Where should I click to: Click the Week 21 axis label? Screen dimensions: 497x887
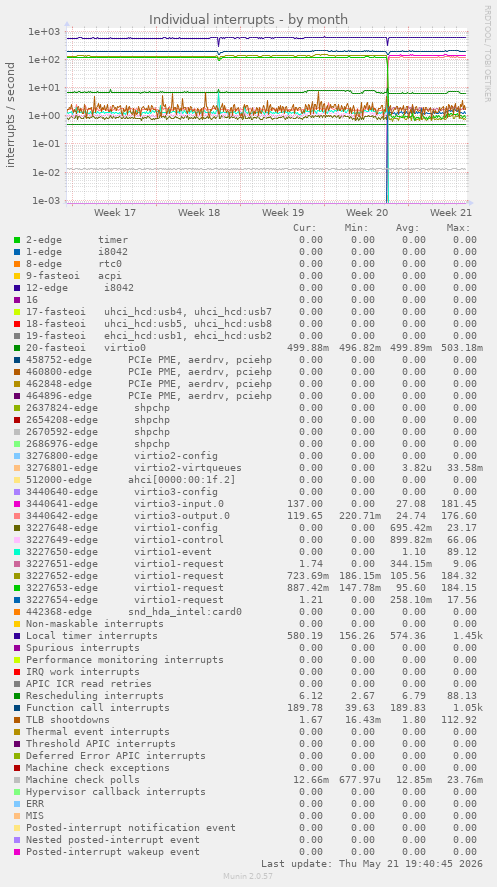tap(451, 213)
